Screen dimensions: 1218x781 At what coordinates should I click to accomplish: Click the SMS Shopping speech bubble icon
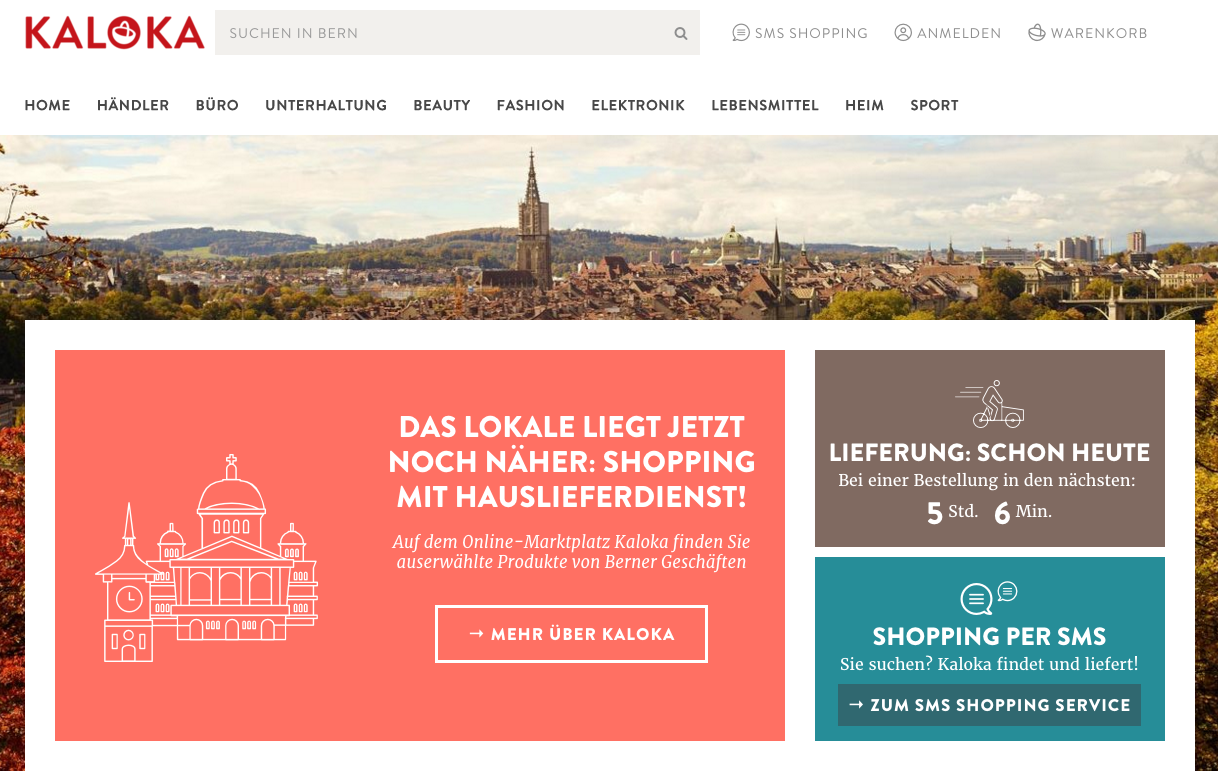[741, 33]
